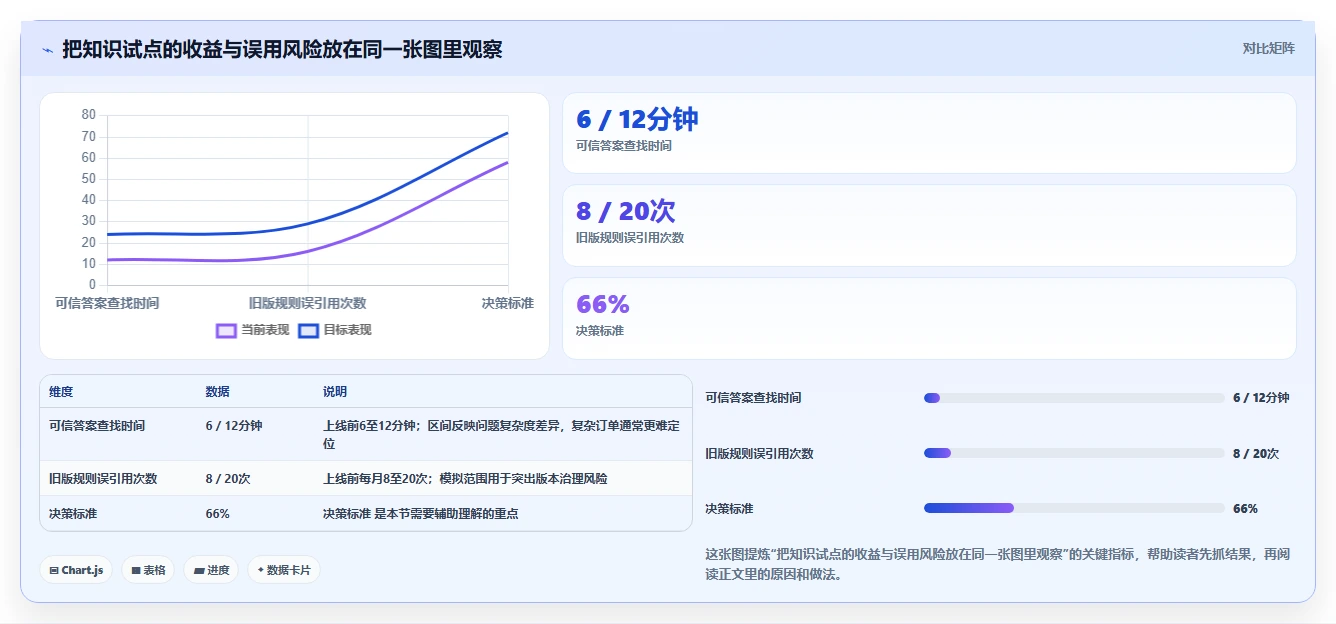Screen dimensions: 1336x624
Task: Click the 表格 tag chip
Action: click(x=148, y=570)
